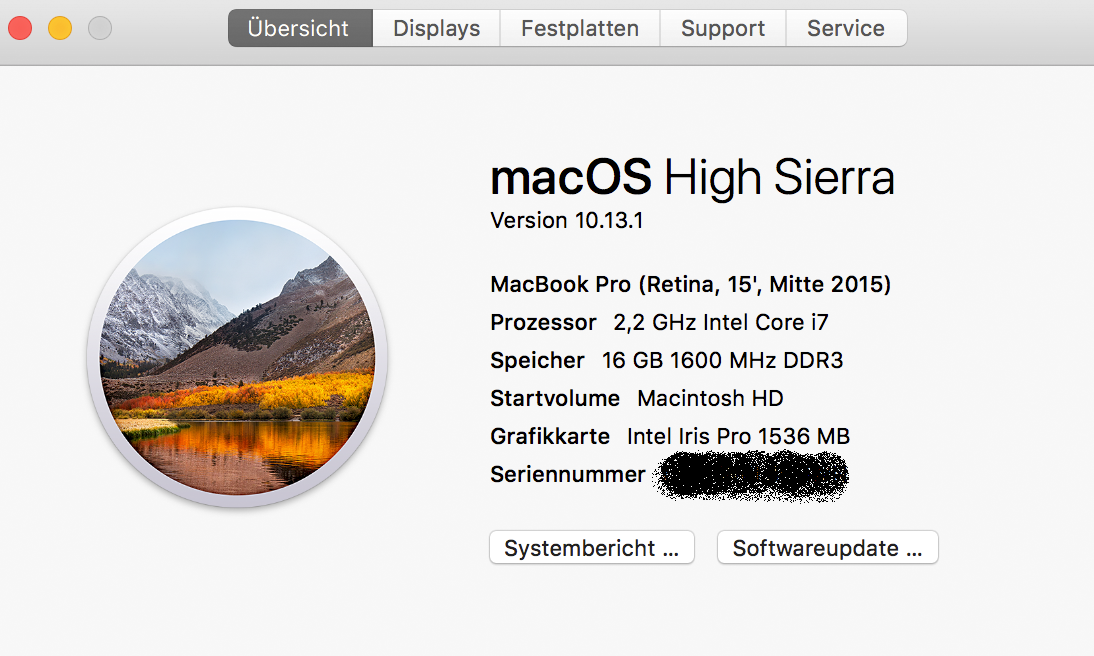Click the blacked-out serial number value
Viewport: 1094px width, 656px height.
click(750, 476)
